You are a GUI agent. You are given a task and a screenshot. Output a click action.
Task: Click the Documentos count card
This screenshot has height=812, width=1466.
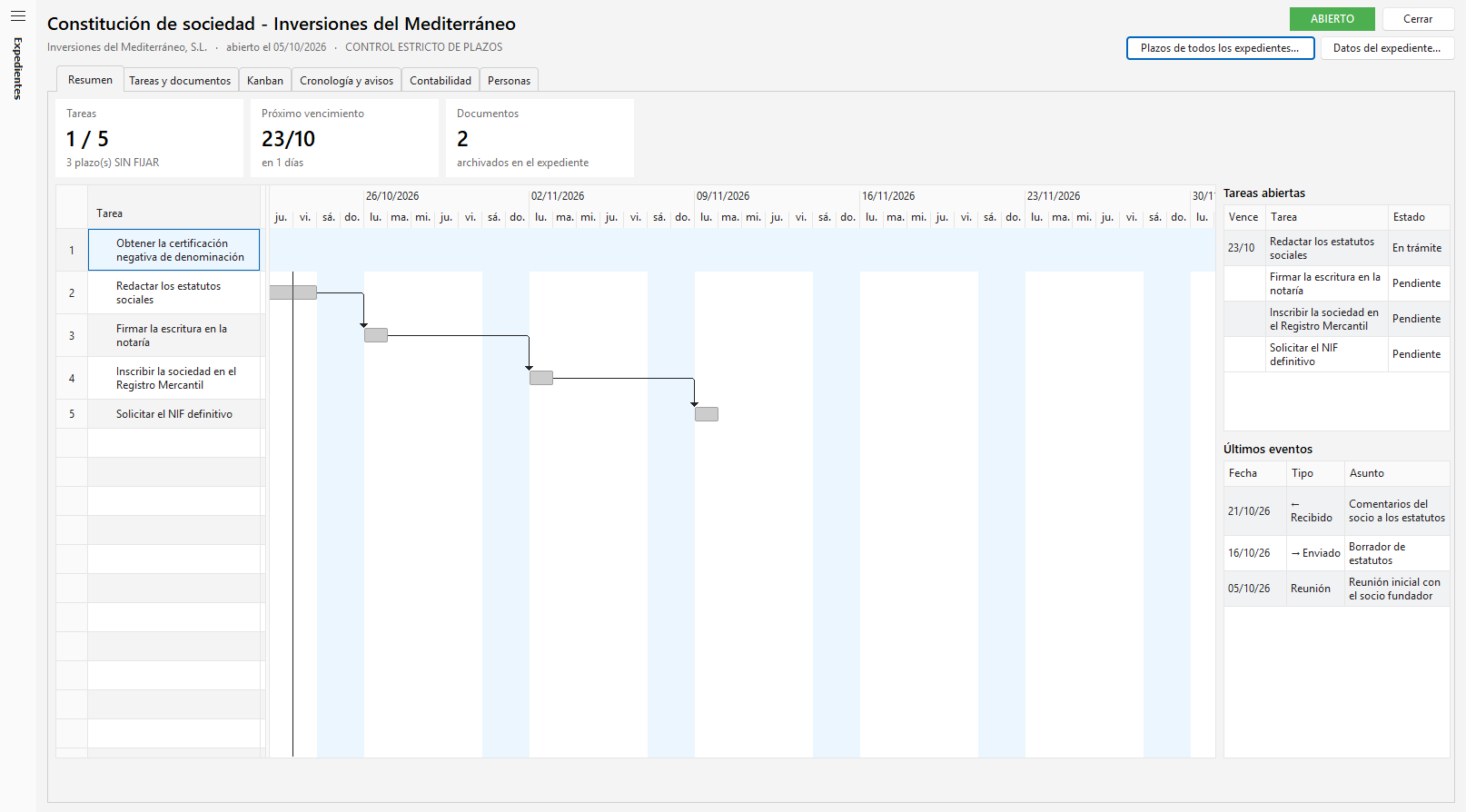click(540, 138)
